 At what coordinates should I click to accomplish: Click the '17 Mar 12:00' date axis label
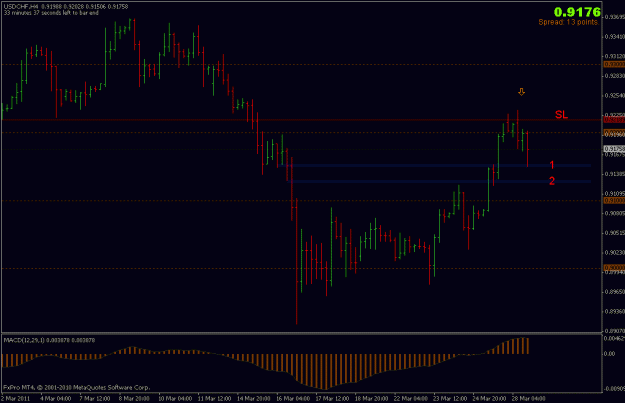click(x=332, y=398)
